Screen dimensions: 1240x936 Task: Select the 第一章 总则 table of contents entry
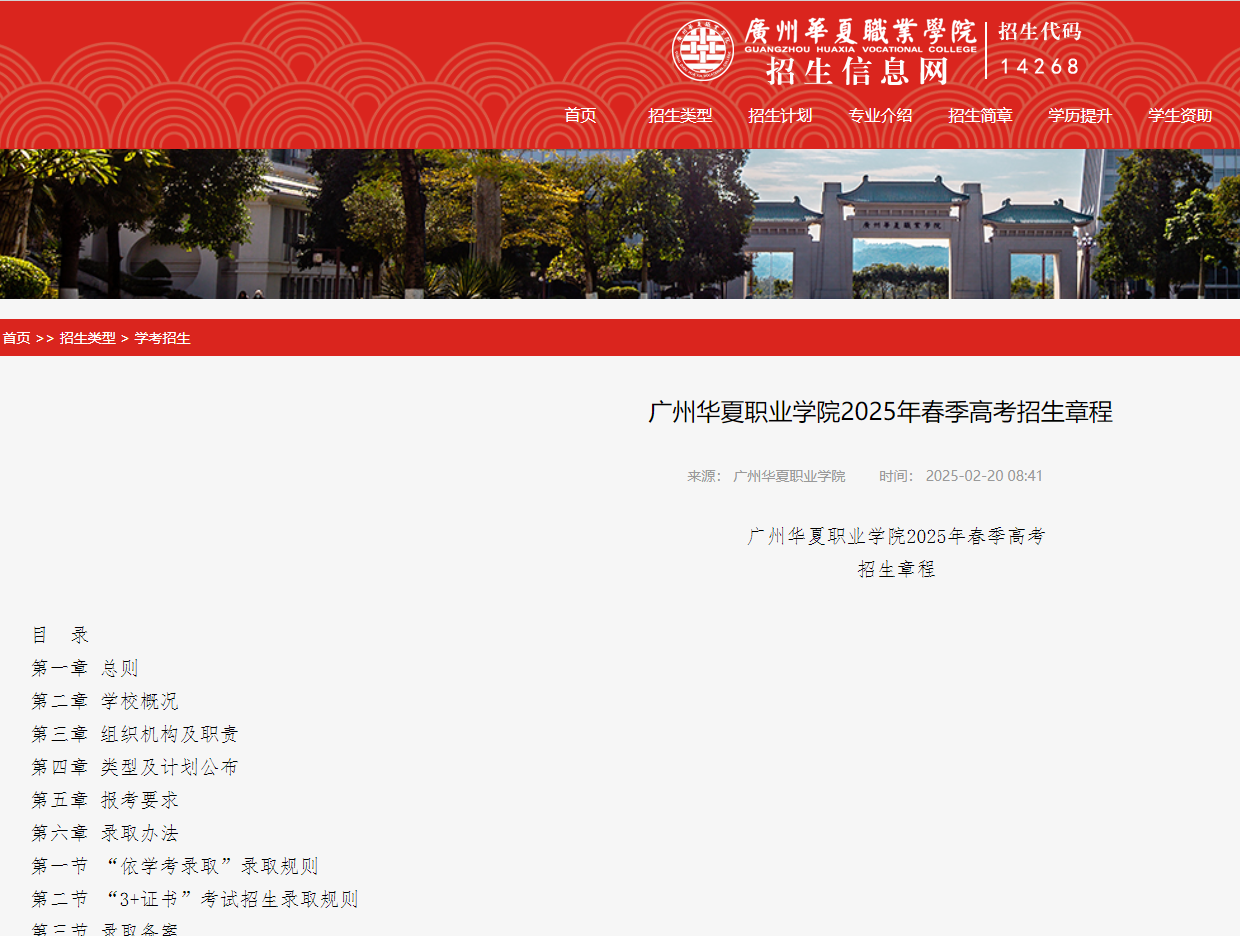(83, 667)
